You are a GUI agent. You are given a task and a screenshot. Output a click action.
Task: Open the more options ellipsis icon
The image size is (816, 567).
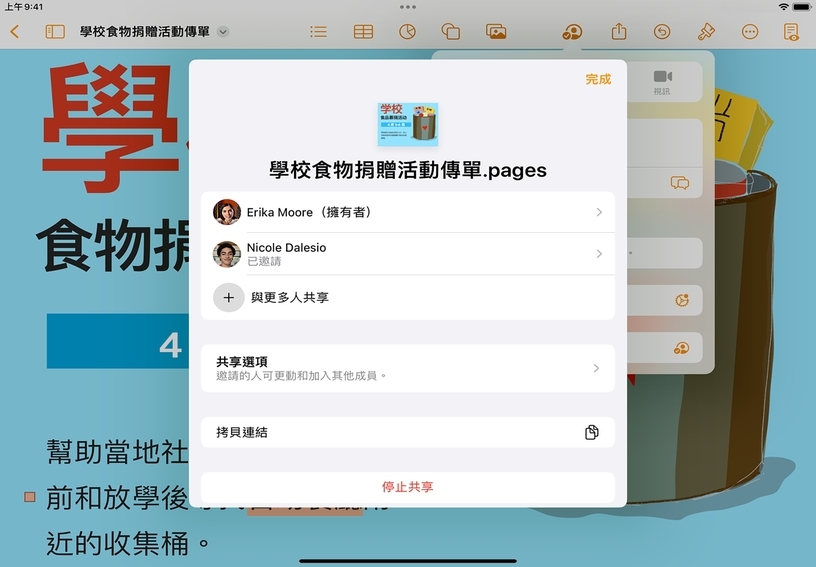click(750, 32)
